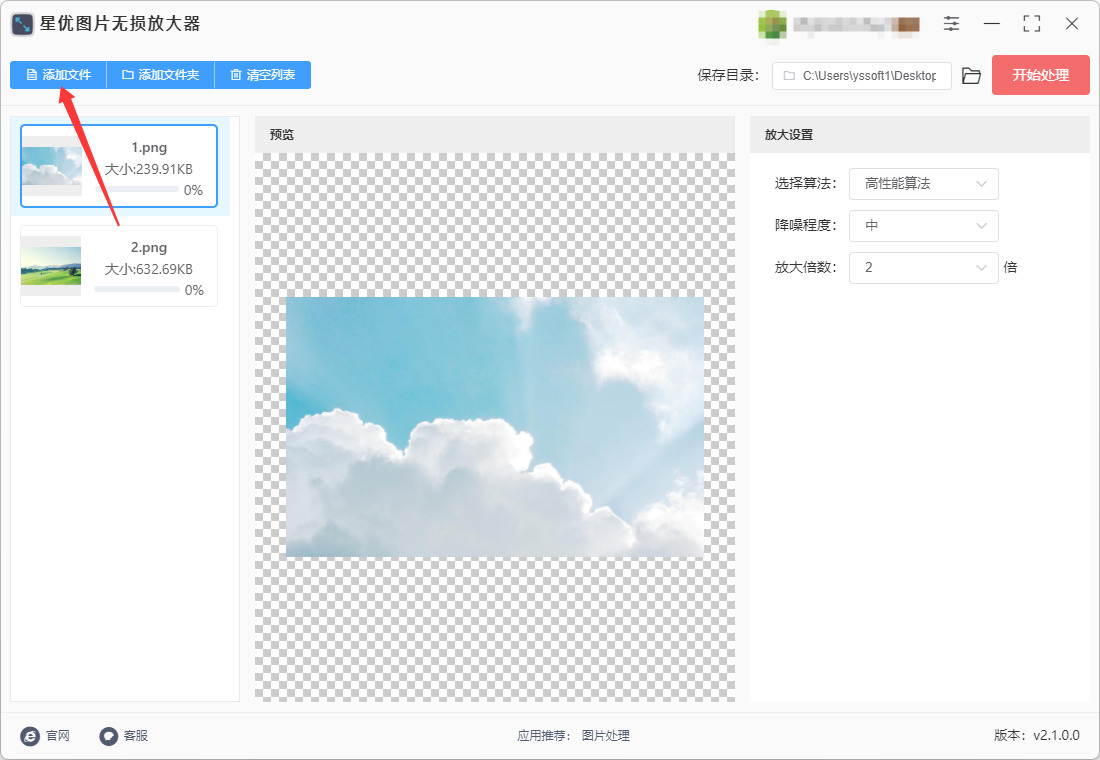Click the cloud preview image
The image size is (1100, 760).
[495, 427]
